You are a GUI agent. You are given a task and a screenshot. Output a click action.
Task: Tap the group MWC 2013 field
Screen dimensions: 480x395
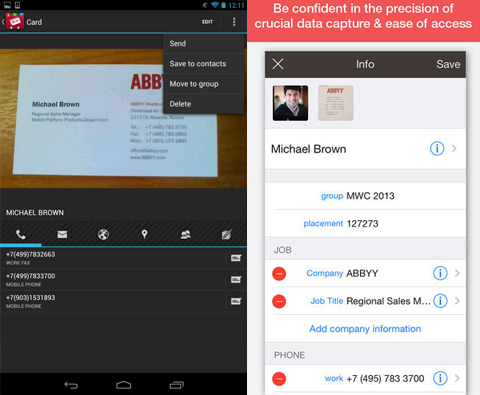365,196
